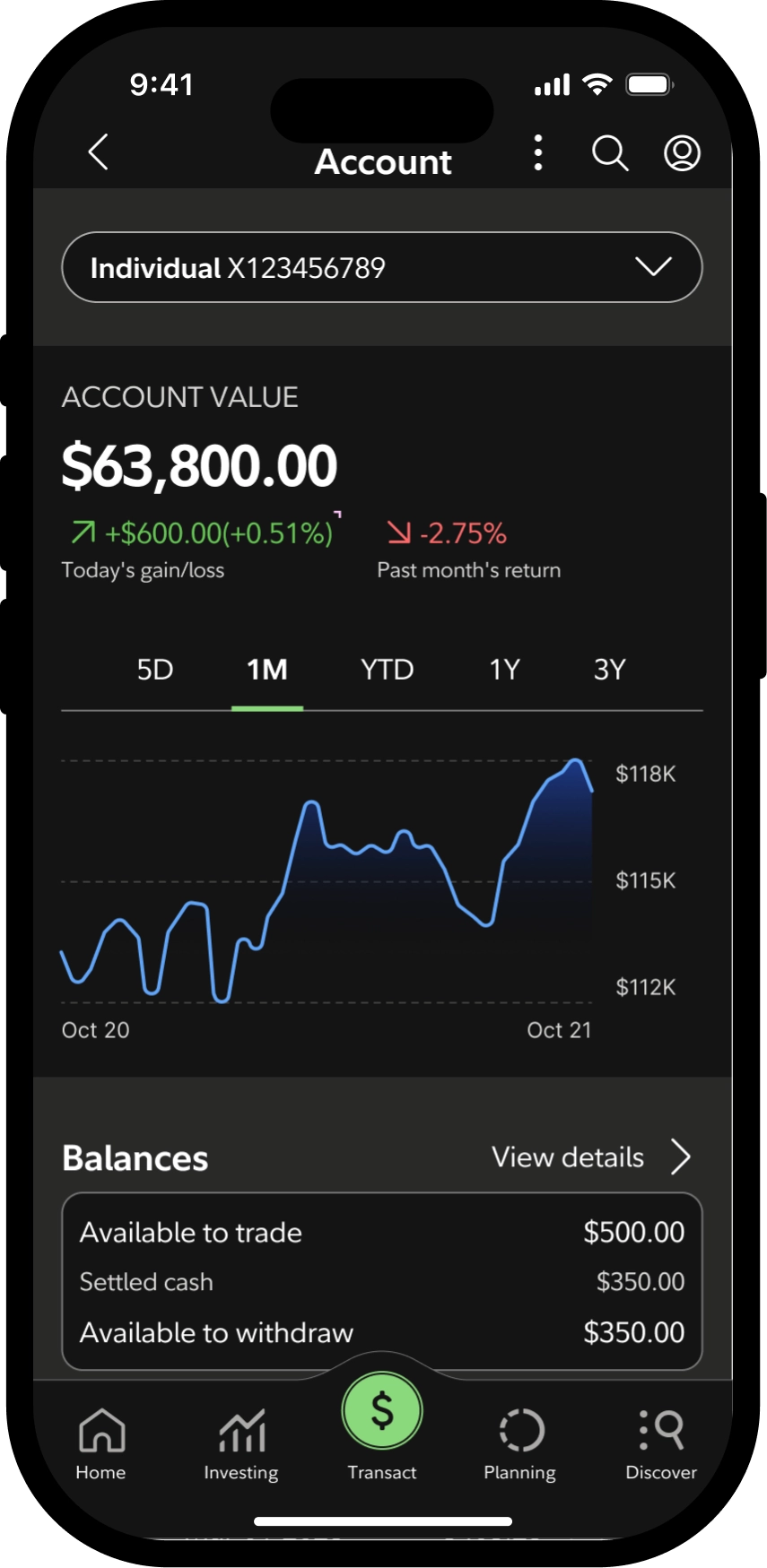
Task: Go to Home in bottom navigation
Action: pos(101,1442)
